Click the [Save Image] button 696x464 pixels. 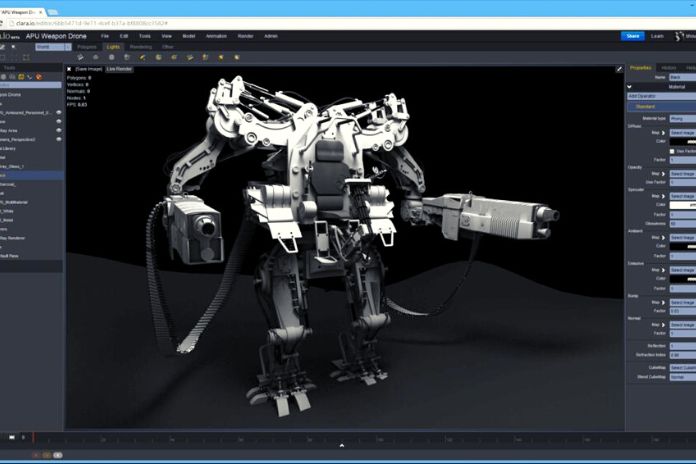click(x=89, y=69)
